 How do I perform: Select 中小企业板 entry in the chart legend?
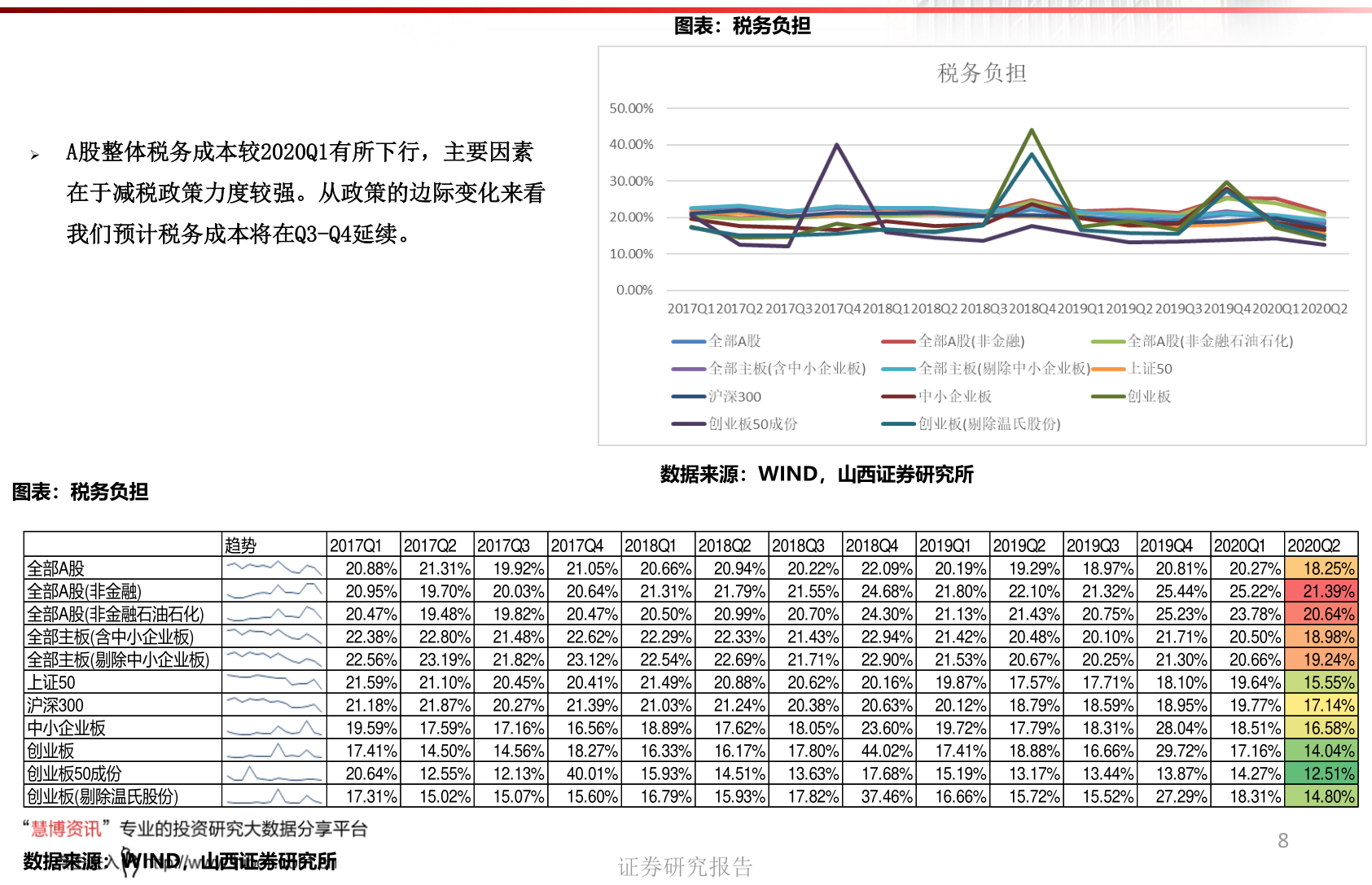(x=936, y=396)
